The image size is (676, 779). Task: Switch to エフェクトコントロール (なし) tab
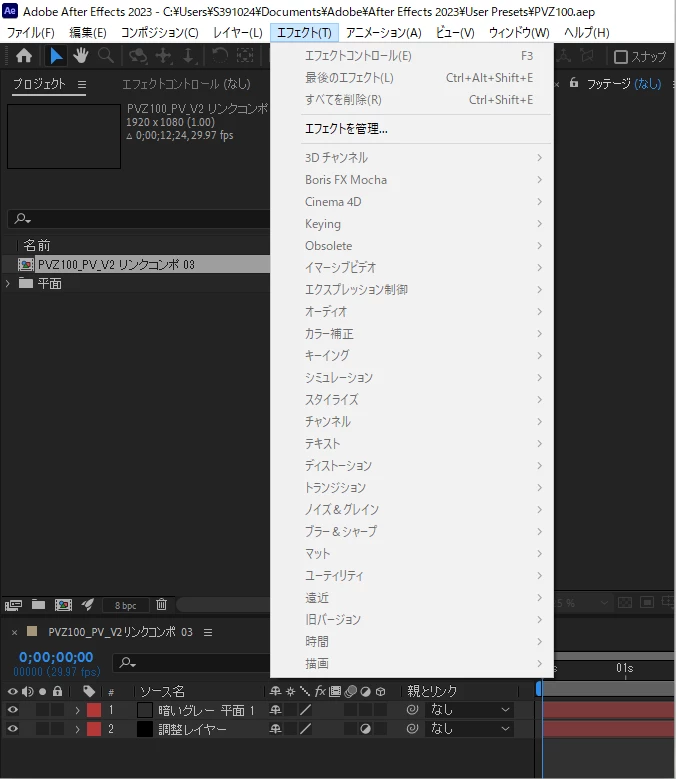click(x=186, y=84)
